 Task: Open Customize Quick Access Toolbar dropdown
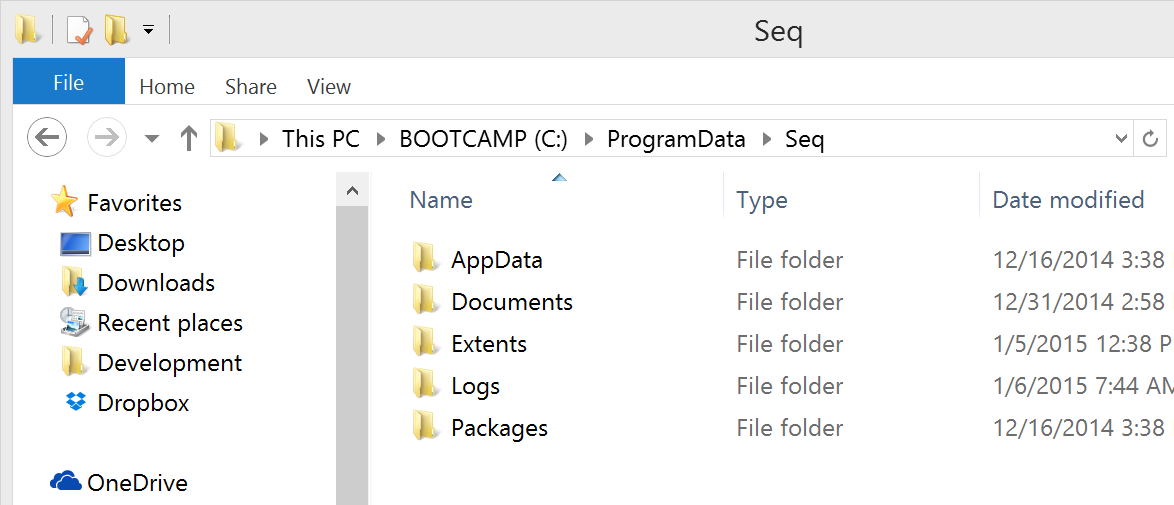[x=148, y=30]
